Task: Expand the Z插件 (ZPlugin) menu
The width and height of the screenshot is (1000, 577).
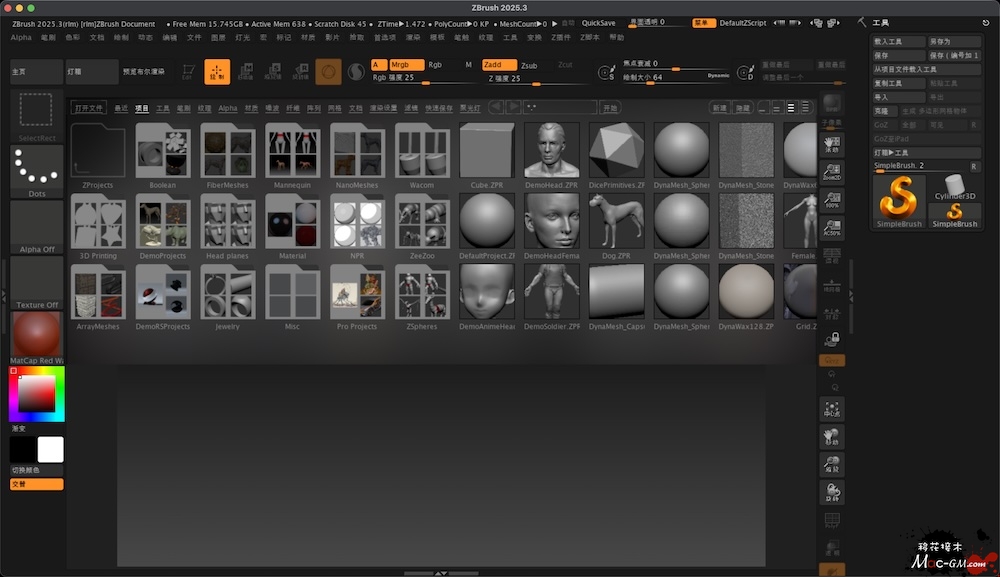Action: point(562,37)
